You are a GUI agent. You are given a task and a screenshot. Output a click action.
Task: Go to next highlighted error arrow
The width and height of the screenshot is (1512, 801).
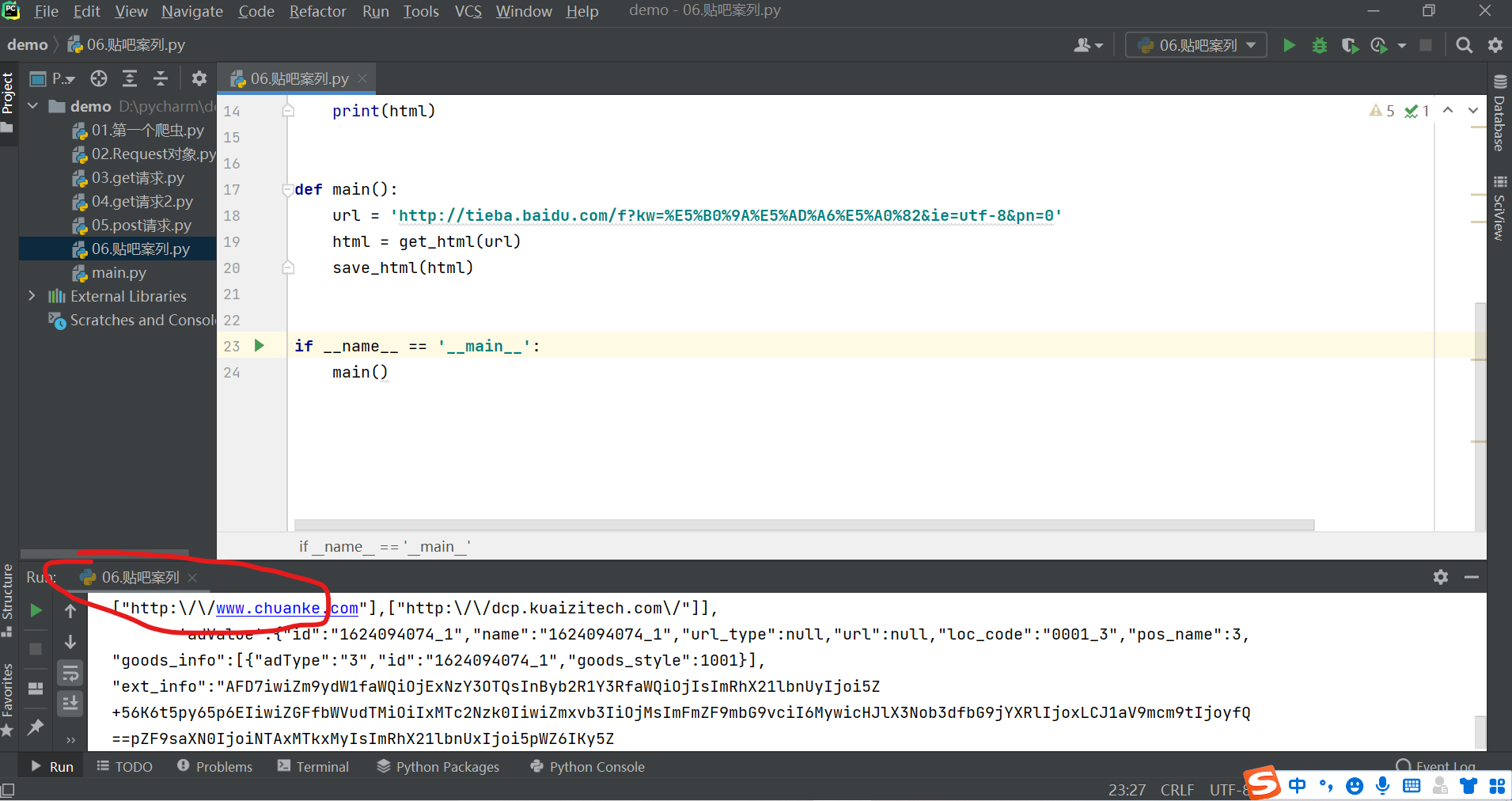coord(1473,110)
